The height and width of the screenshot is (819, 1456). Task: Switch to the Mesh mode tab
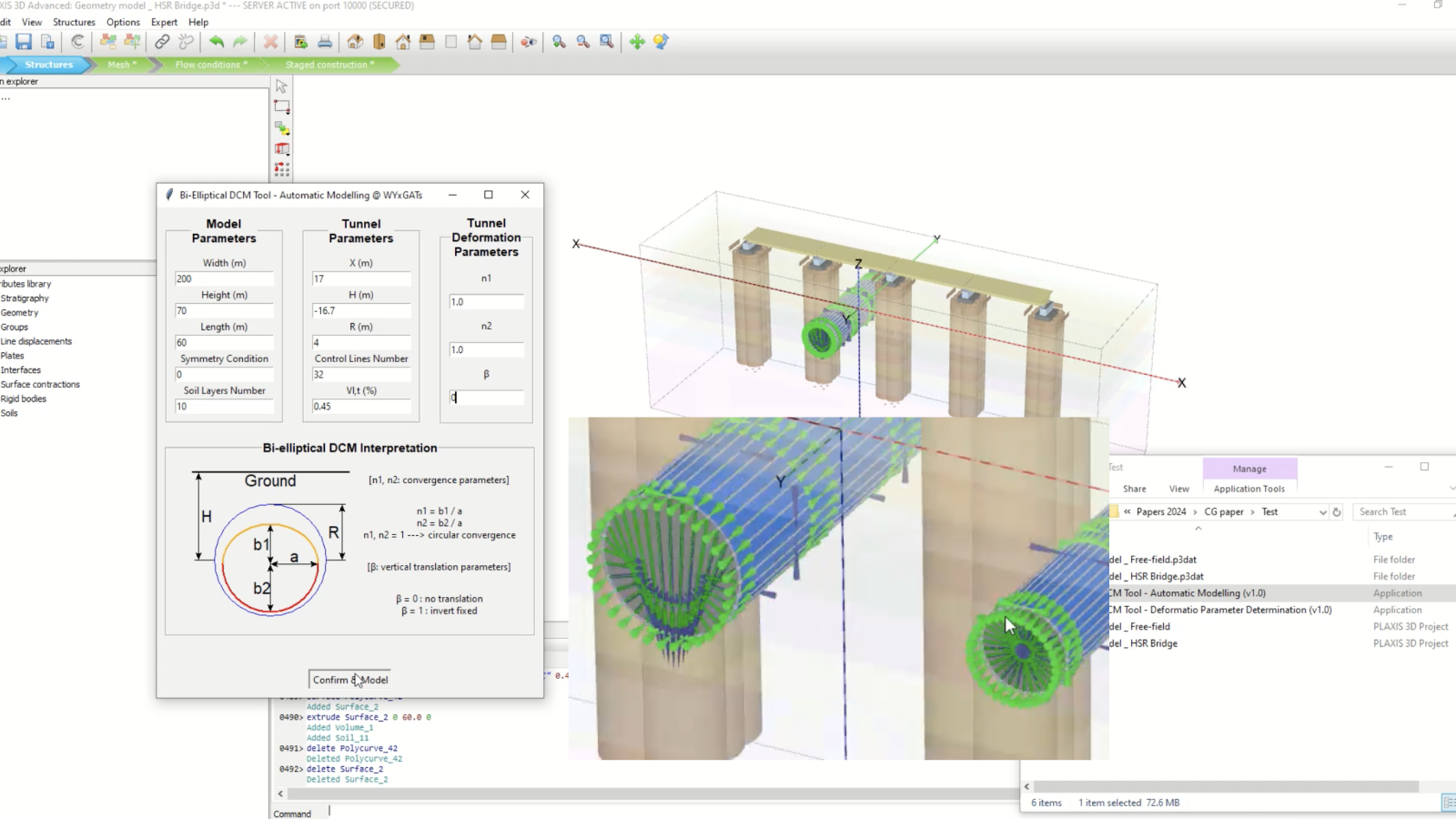tap(122, 65)
